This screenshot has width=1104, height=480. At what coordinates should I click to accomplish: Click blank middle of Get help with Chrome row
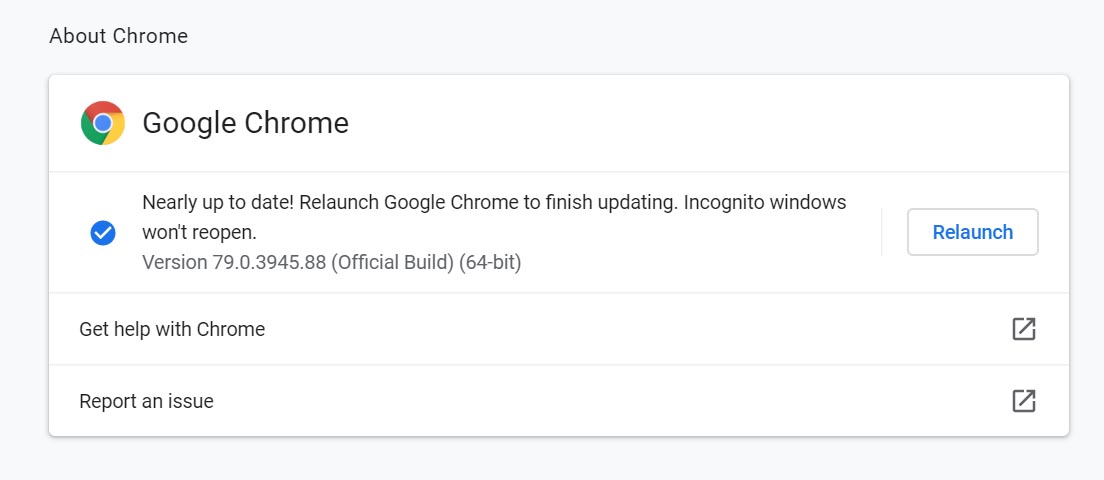pos(634,329)
